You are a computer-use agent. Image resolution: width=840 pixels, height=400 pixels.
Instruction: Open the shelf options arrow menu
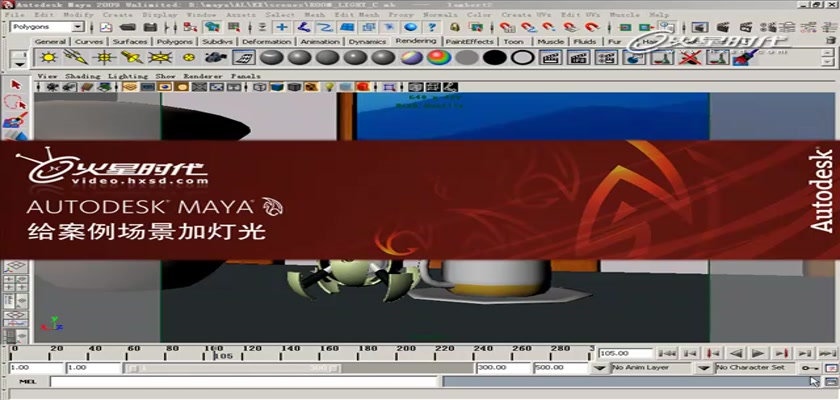tap(19, 64)
